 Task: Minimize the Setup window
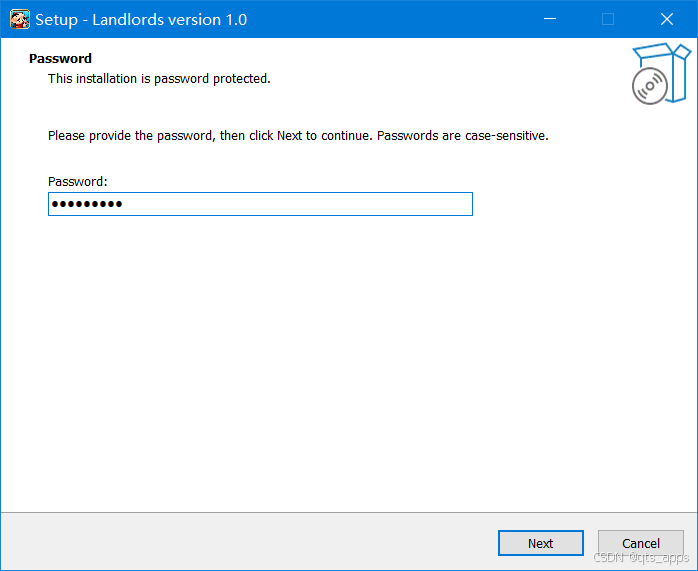coord(550,19)
